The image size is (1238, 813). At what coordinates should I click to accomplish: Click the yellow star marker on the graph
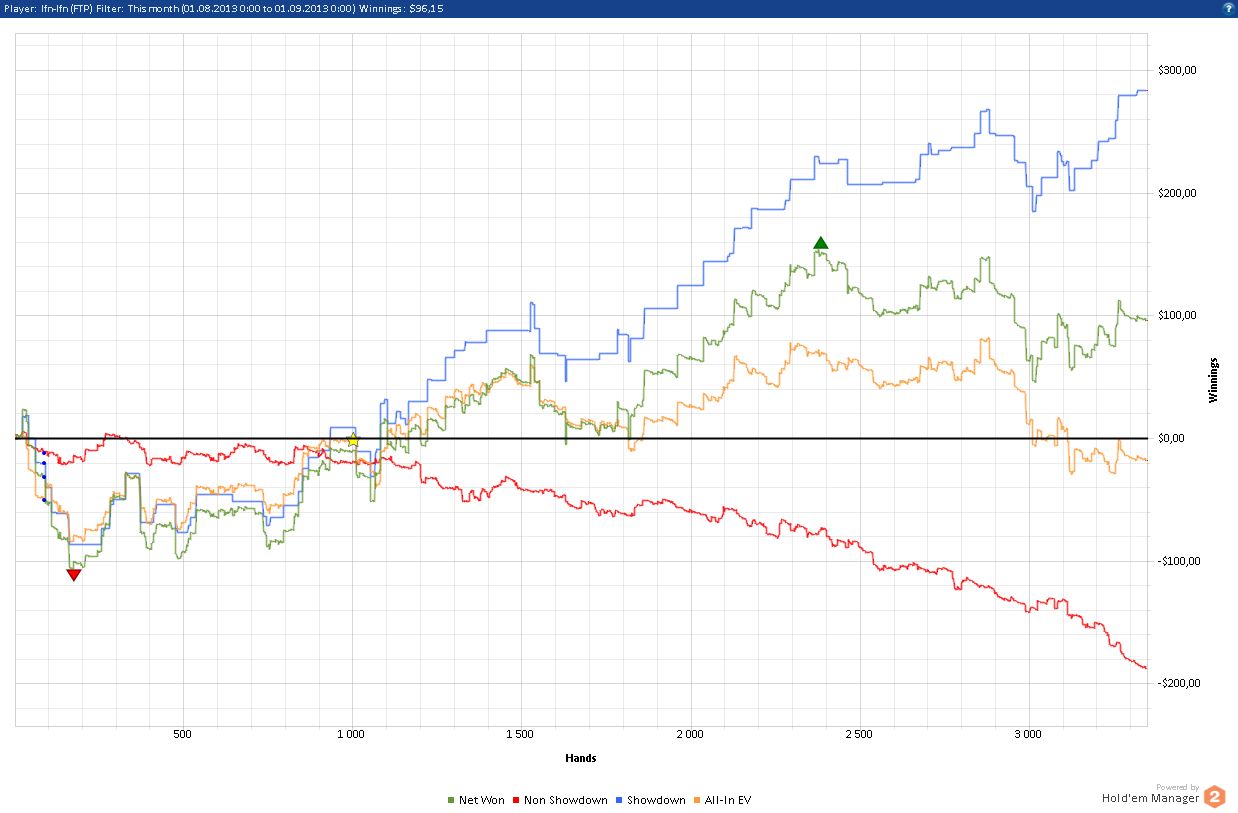[x=352, y=439]
